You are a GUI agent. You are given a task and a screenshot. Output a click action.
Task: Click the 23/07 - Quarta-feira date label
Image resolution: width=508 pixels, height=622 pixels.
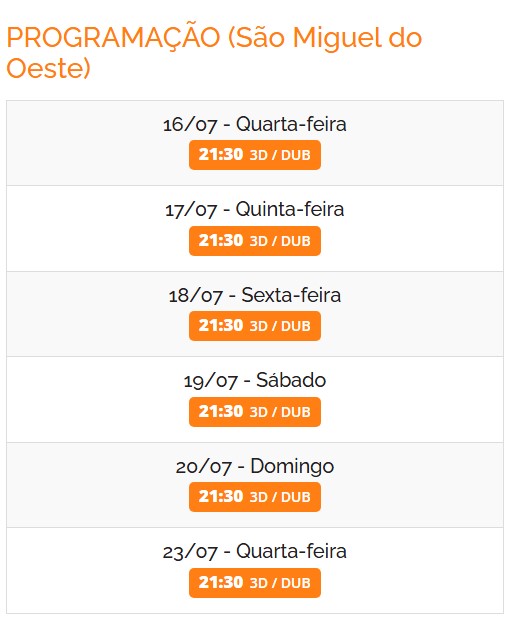pyautogui.click(x=255, y=551)
